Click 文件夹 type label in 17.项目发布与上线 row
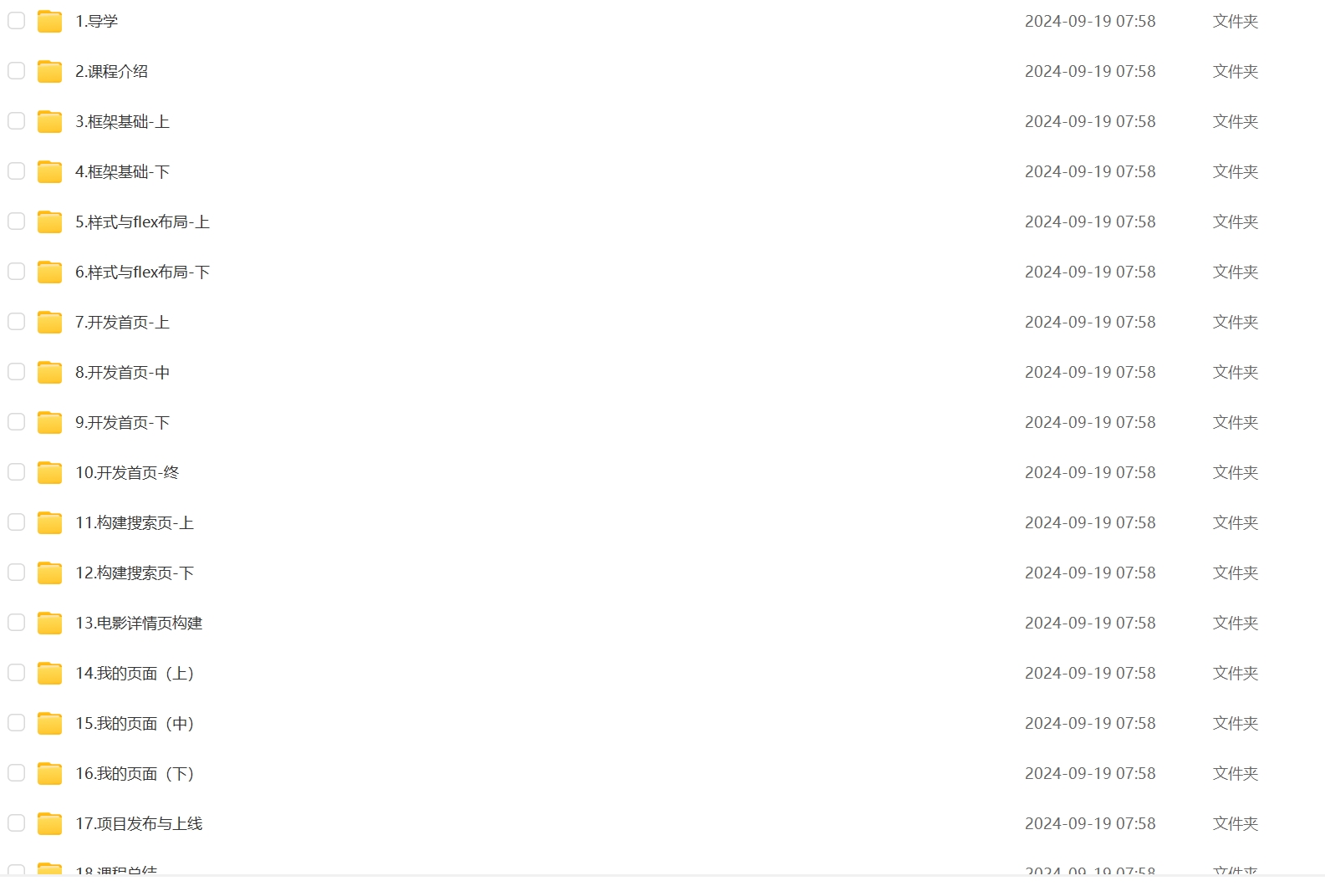 pos(1236,823)
